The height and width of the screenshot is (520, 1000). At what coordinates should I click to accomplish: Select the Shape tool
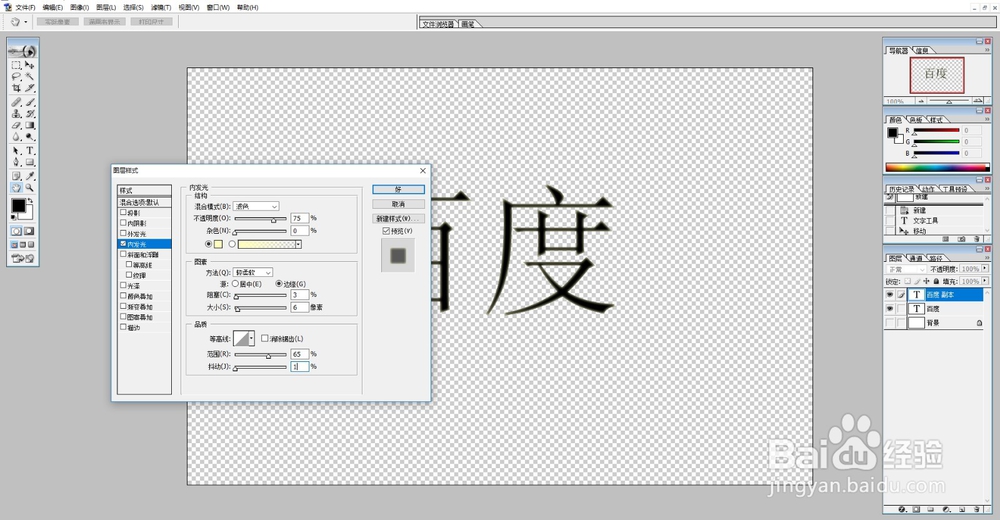pos(29,163)
